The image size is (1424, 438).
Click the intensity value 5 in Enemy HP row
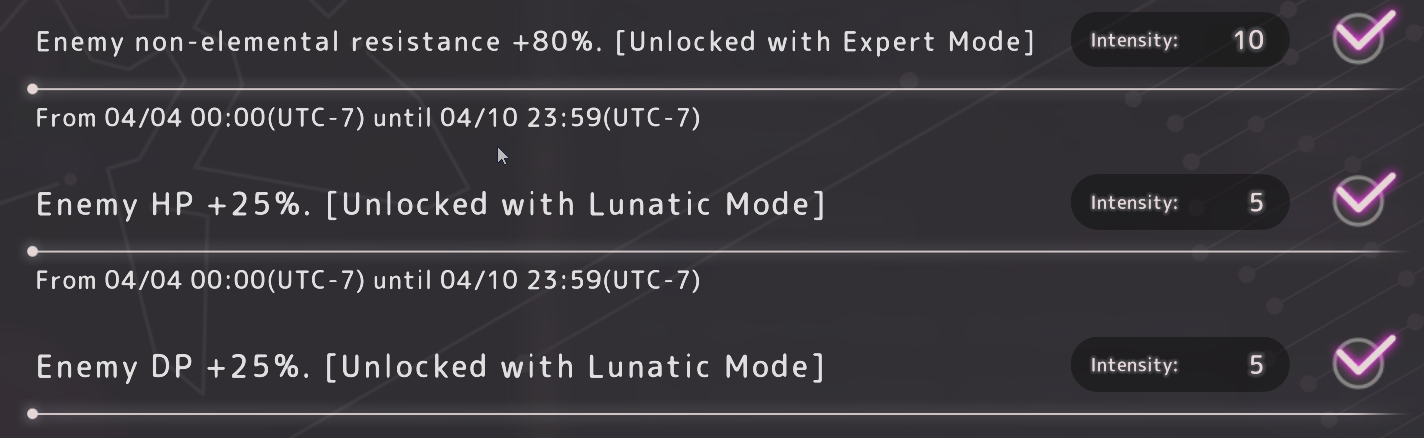[x=1256, y=202]
